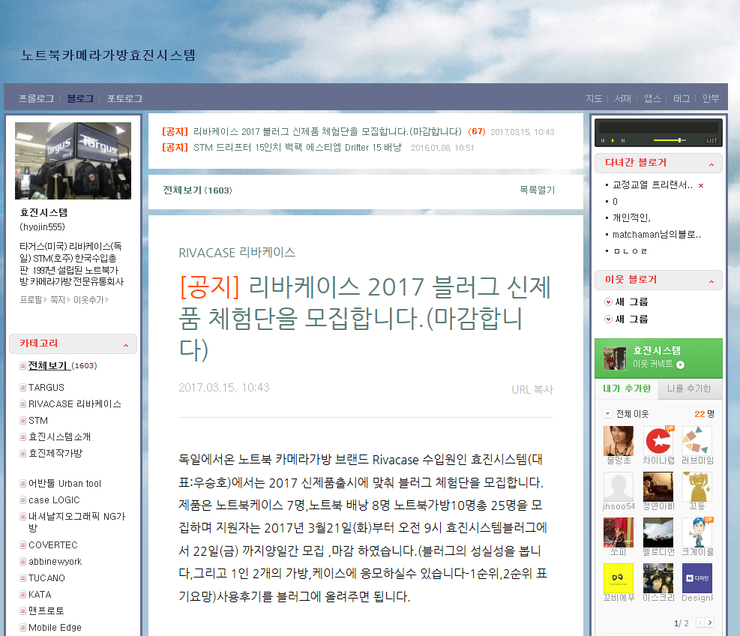The height and width of the screenshot is (636, 740).
Task: Select 효진제작가방 category
Action: [x=55, y=453]
